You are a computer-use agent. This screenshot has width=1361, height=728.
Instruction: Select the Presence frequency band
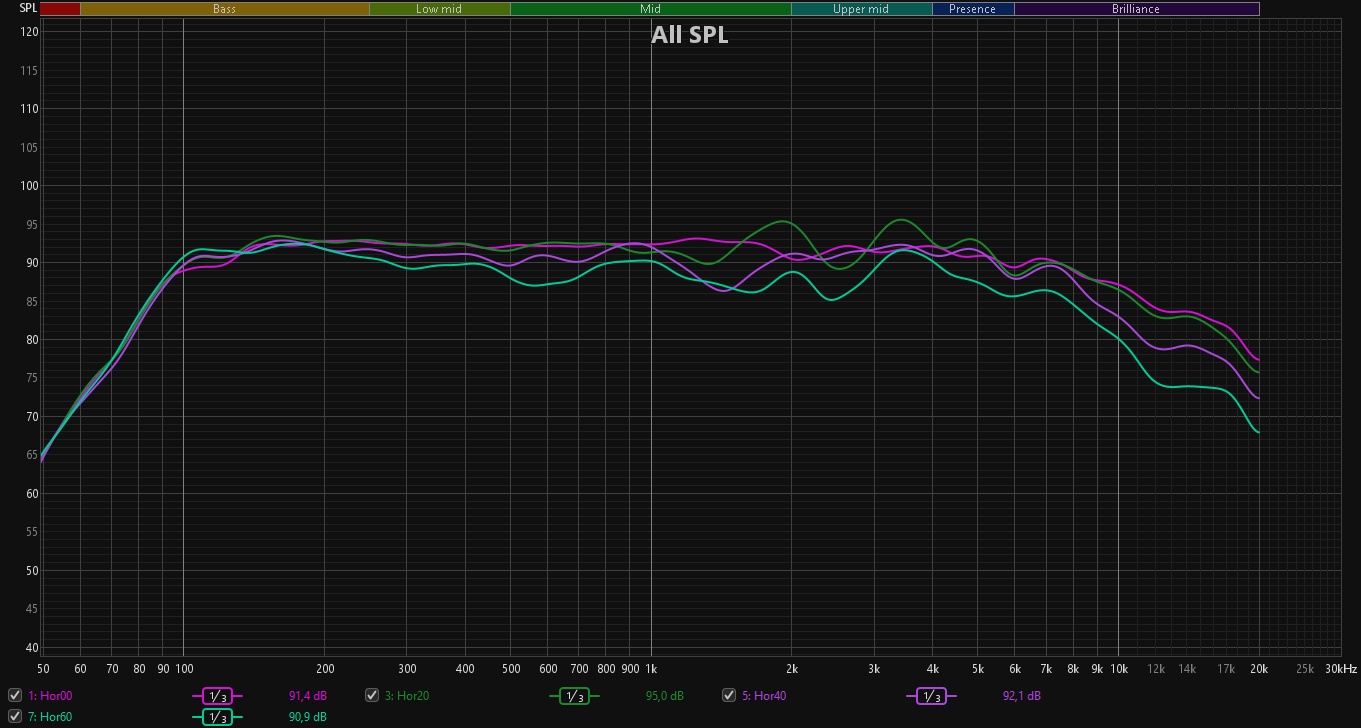click(x=973, y=9)
